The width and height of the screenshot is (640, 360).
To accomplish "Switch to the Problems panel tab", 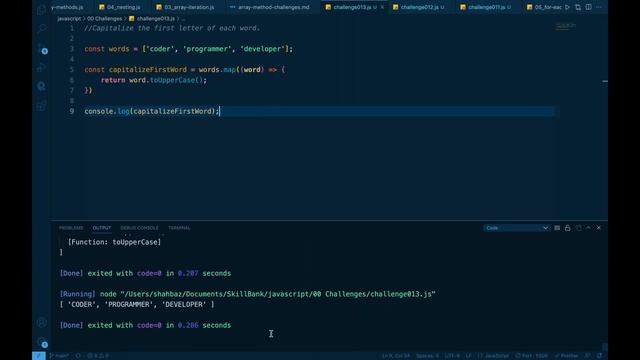I will [x=71, y=228].
